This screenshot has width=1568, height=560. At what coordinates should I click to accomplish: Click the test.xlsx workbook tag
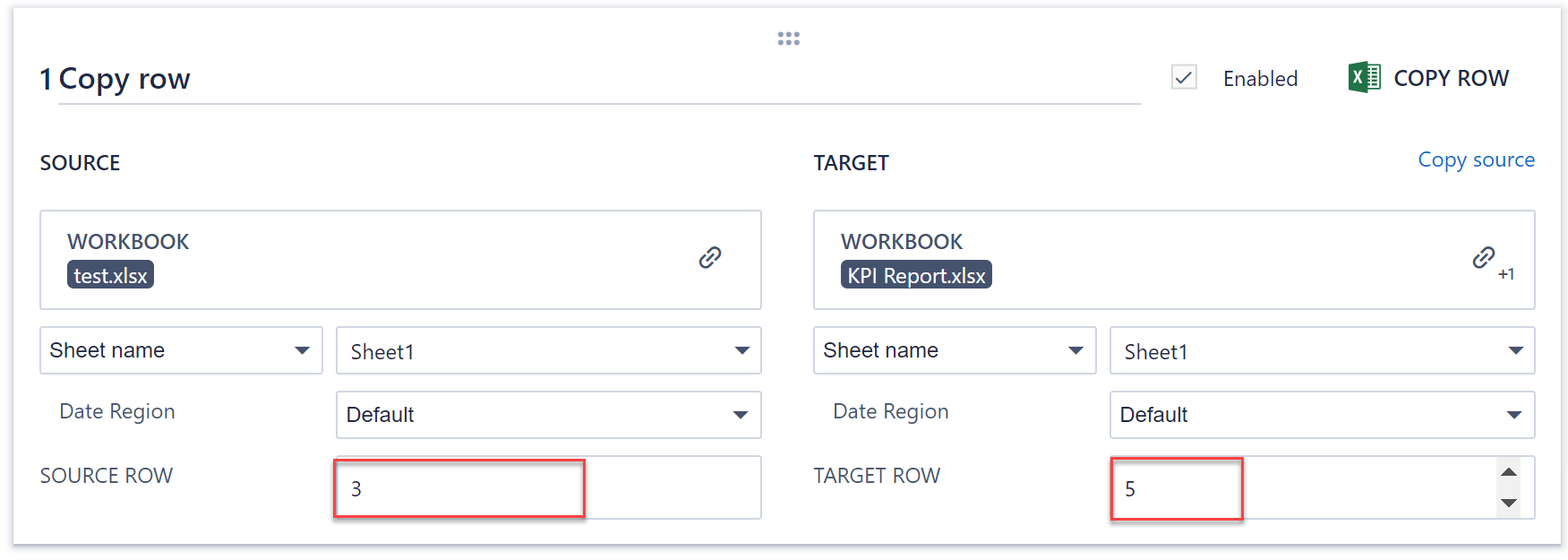click(110, 275)
